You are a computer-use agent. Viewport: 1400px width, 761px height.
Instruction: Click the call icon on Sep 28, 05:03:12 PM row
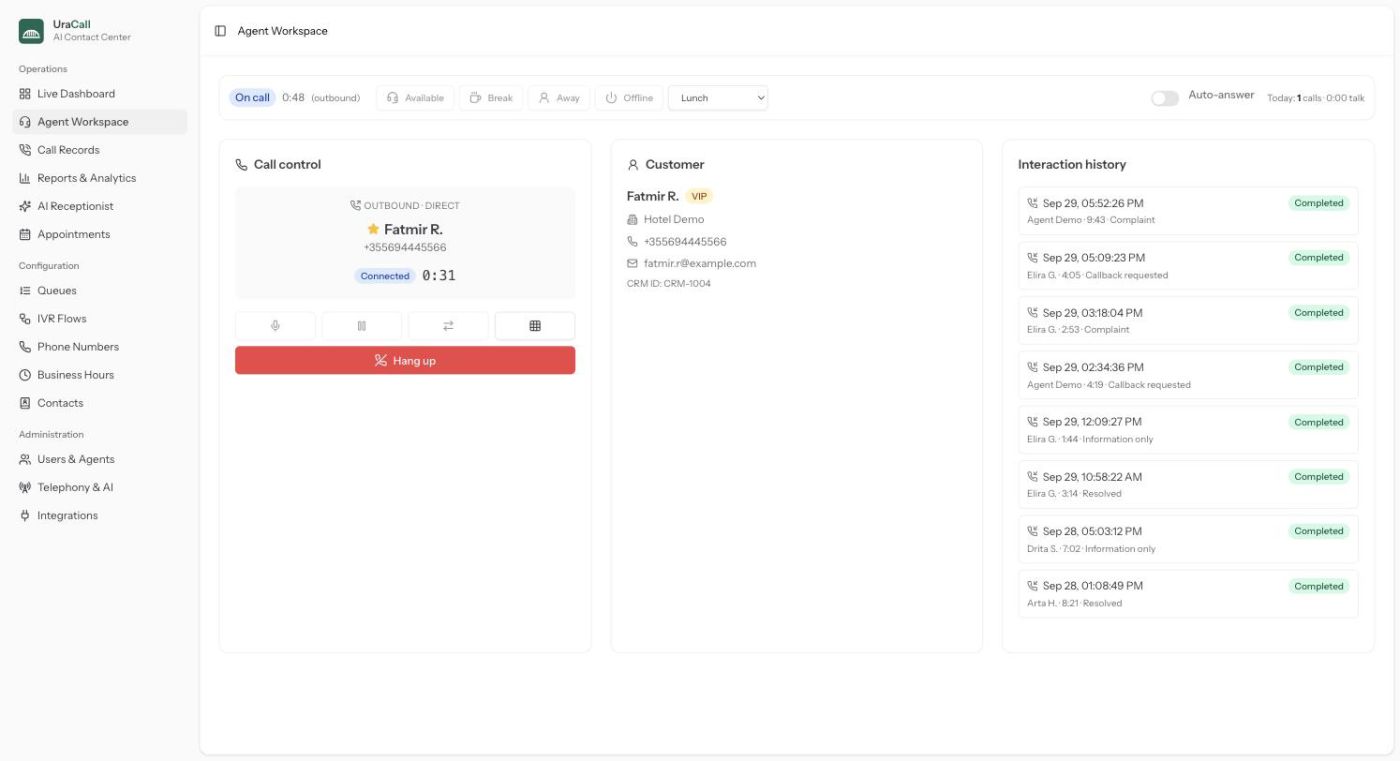click(1033, 531)
